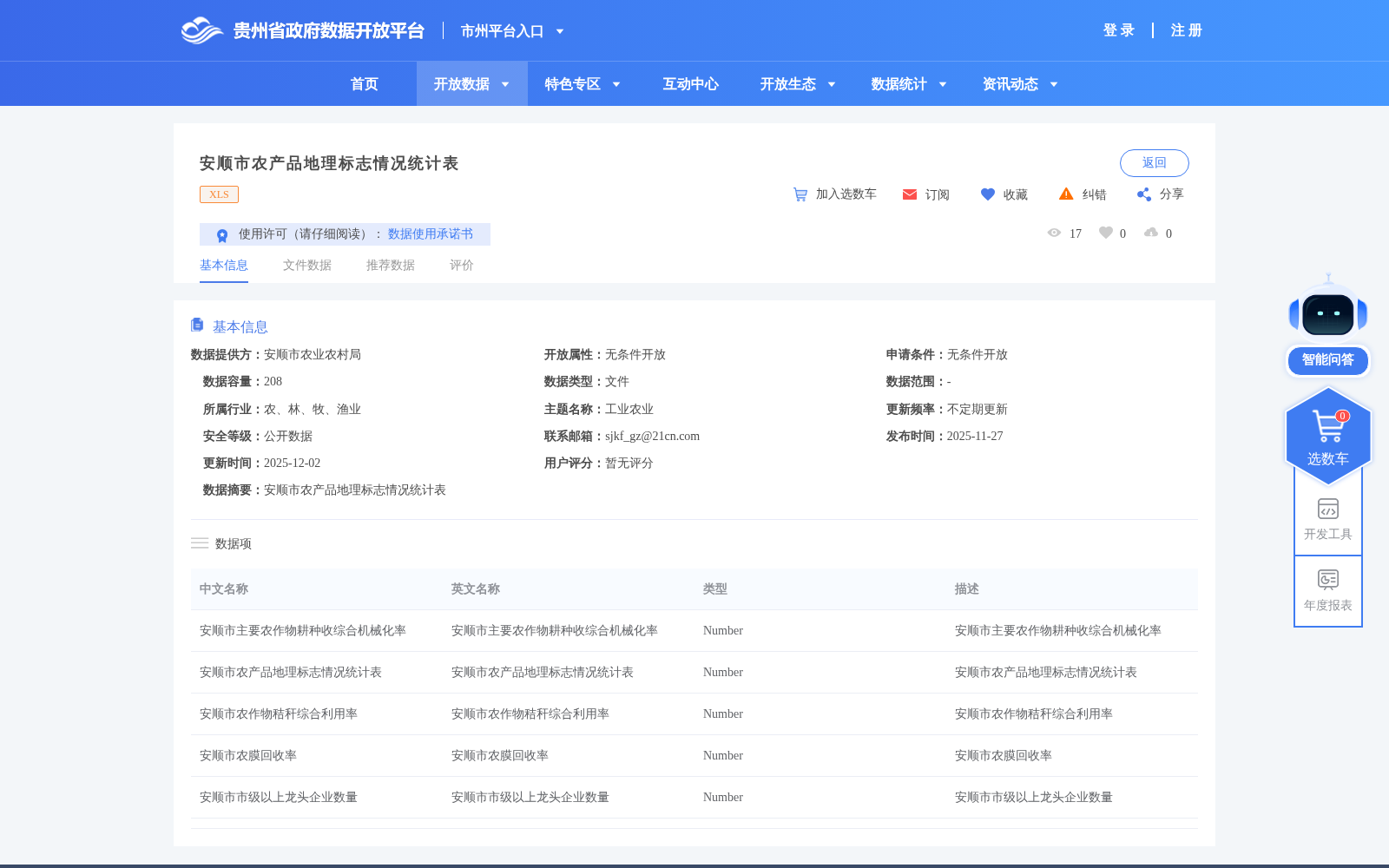Click the 智能问答 label button
This screenshot has height=868, width=1389.
(1328, 360)
